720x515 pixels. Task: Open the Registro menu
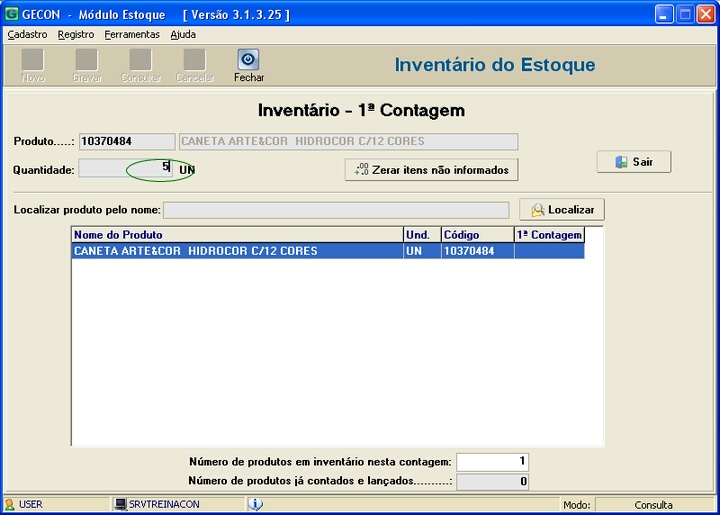point(76,34)
